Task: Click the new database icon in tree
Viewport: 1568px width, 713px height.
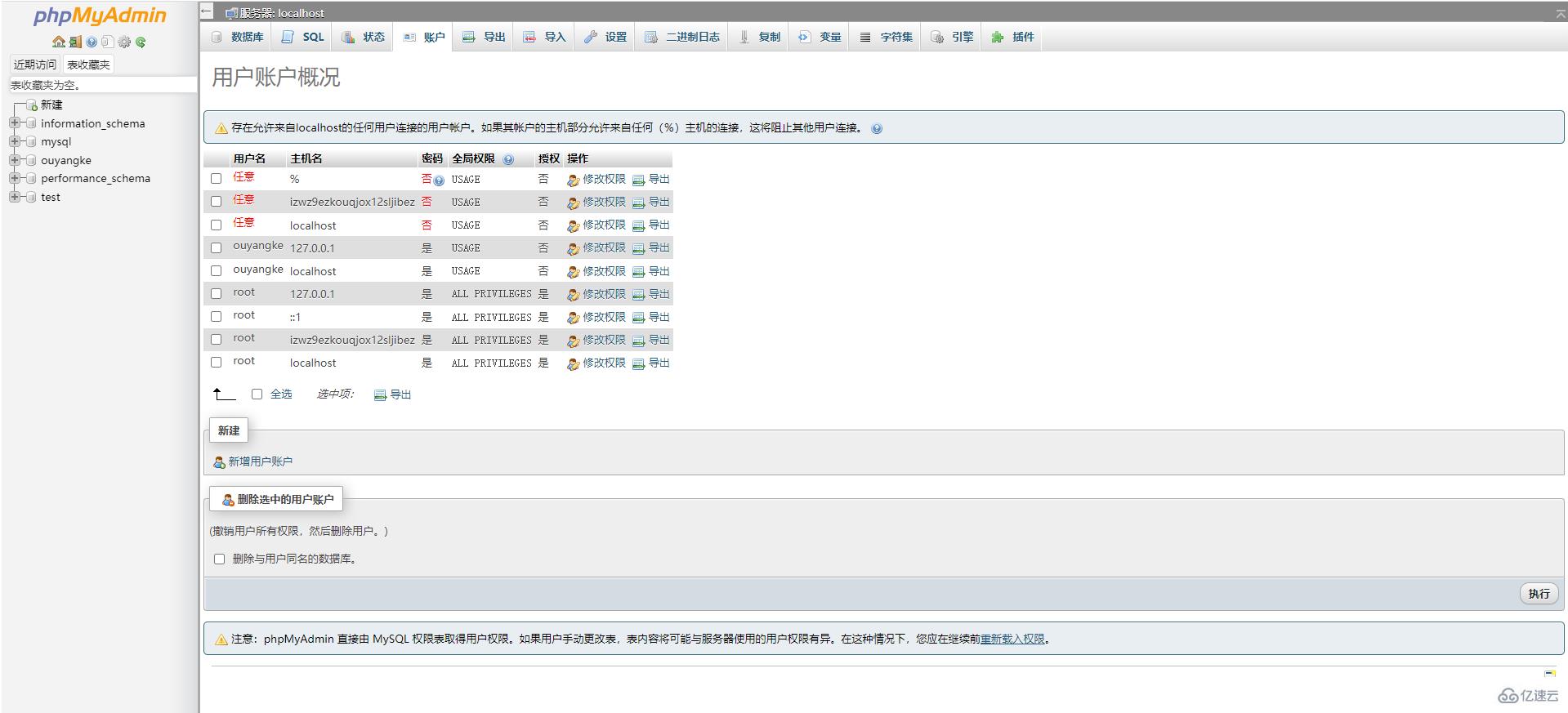Action: (32, 105)
